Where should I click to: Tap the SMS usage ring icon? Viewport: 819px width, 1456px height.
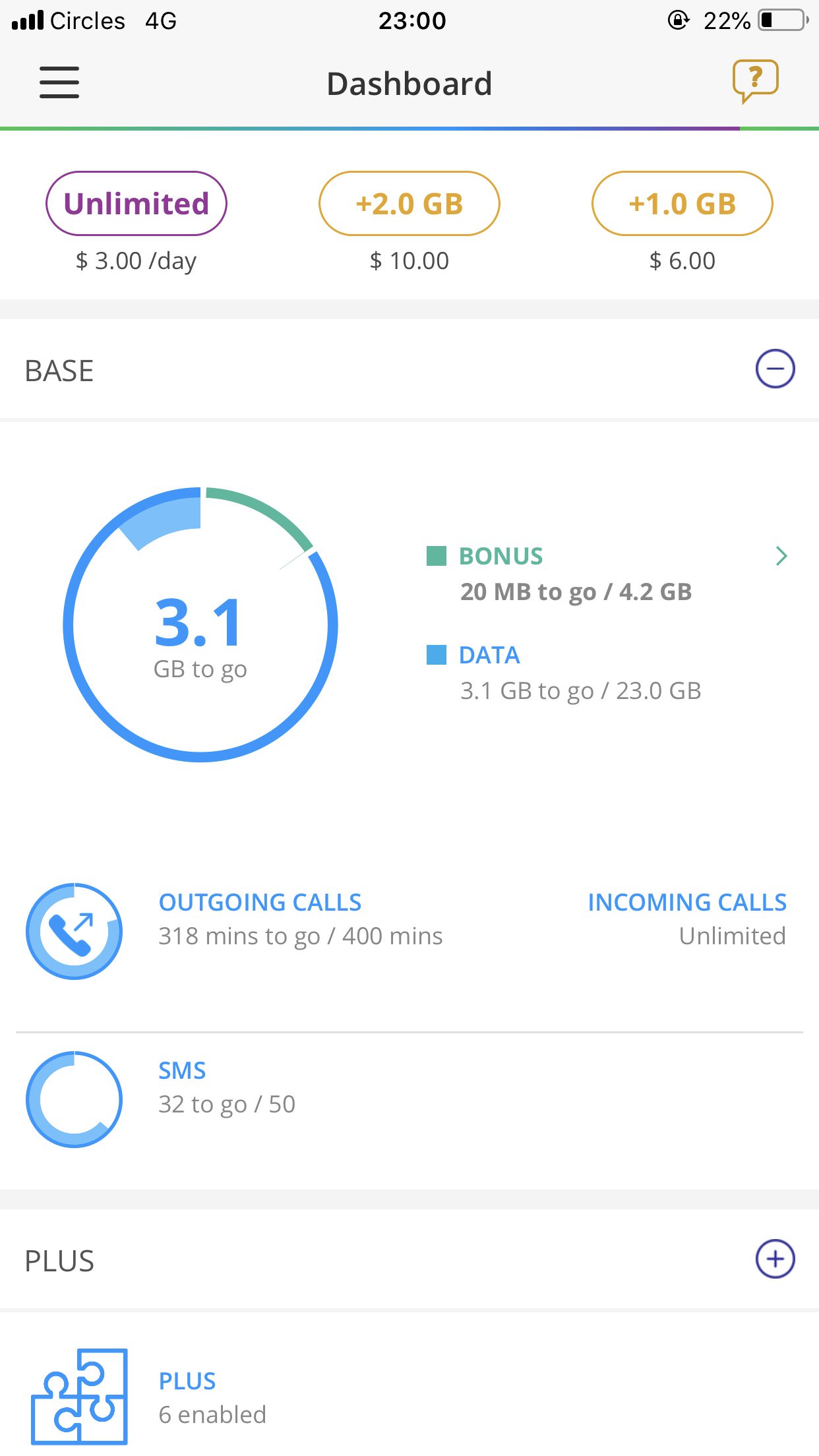74,1099
